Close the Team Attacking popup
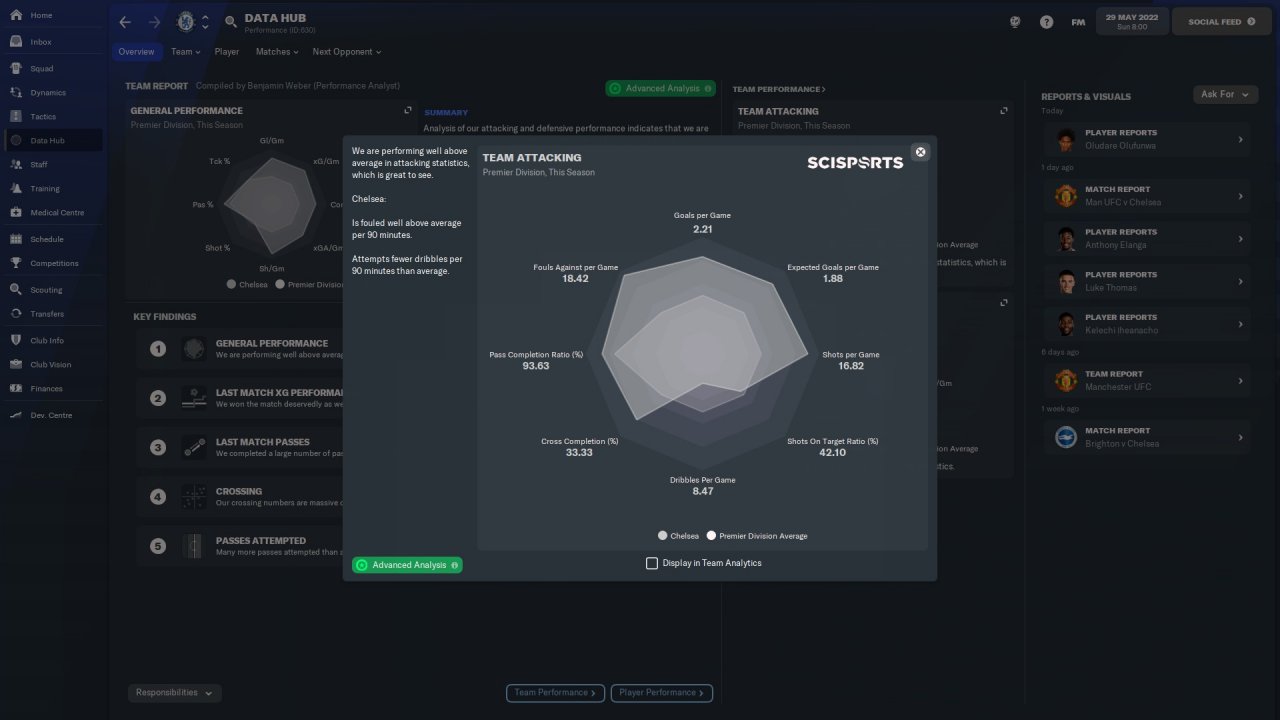This screenshot has width=1280, height=720. pyautogui.click(x=921, y=152)
